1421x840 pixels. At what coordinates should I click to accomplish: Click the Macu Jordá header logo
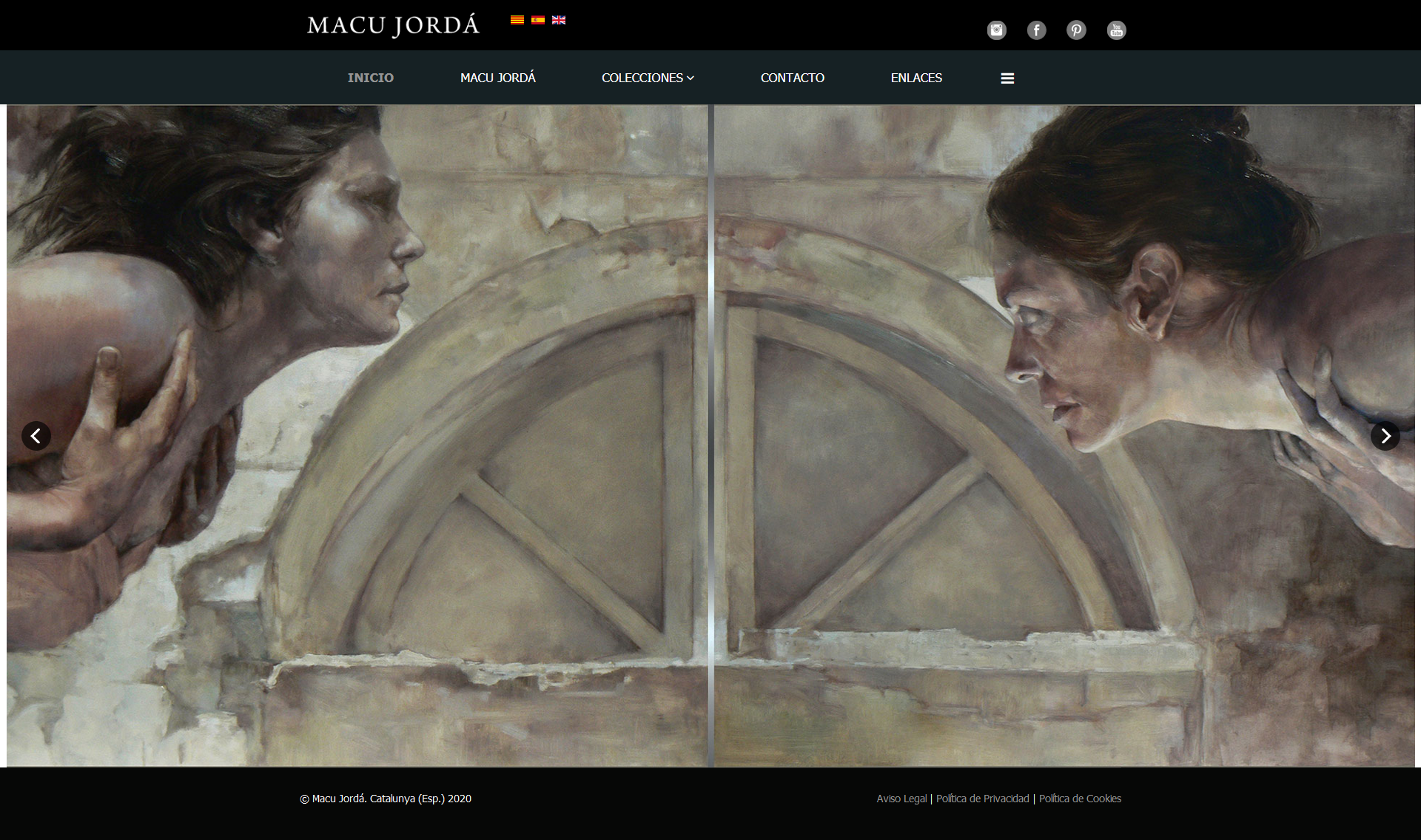393,26
